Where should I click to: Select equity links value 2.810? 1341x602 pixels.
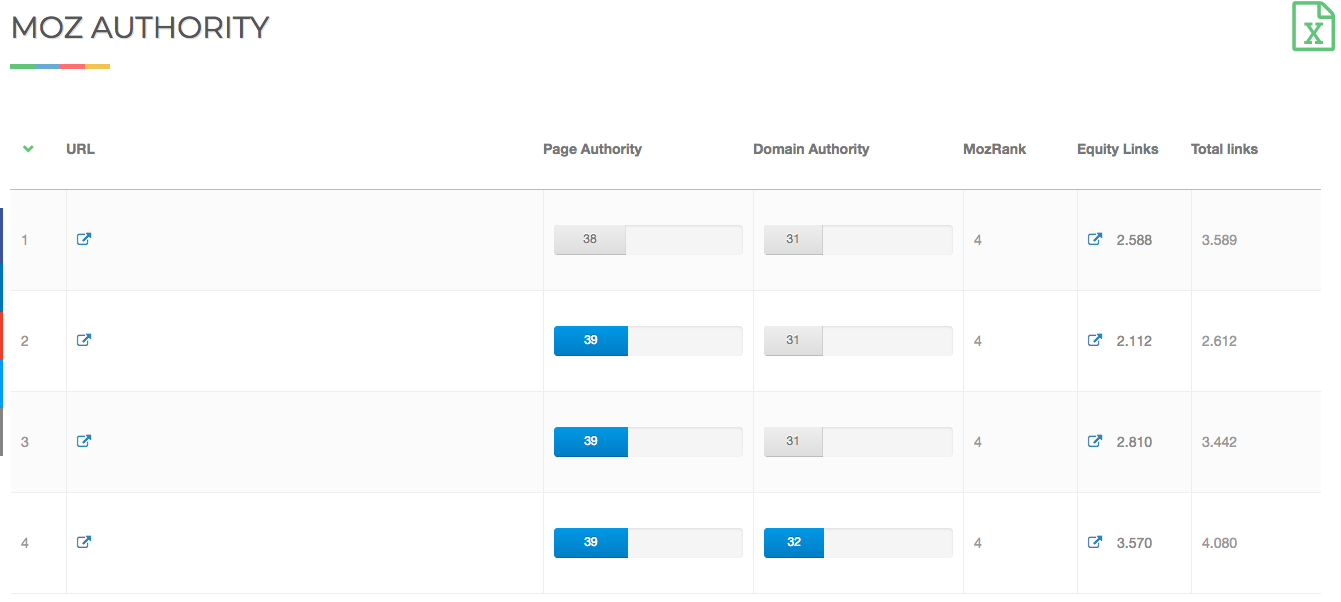[x=1134, y=442]
